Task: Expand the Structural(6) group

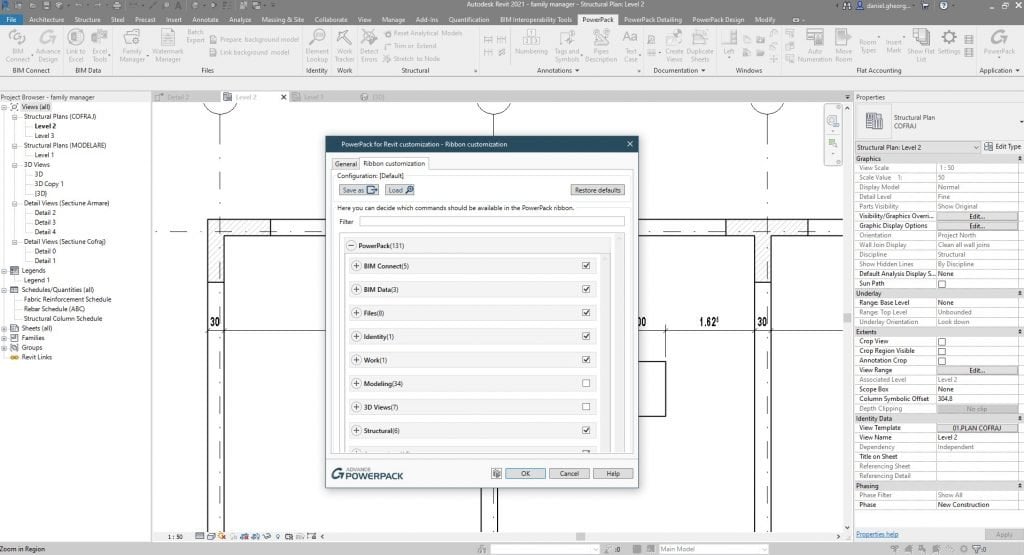Action: 356,430
